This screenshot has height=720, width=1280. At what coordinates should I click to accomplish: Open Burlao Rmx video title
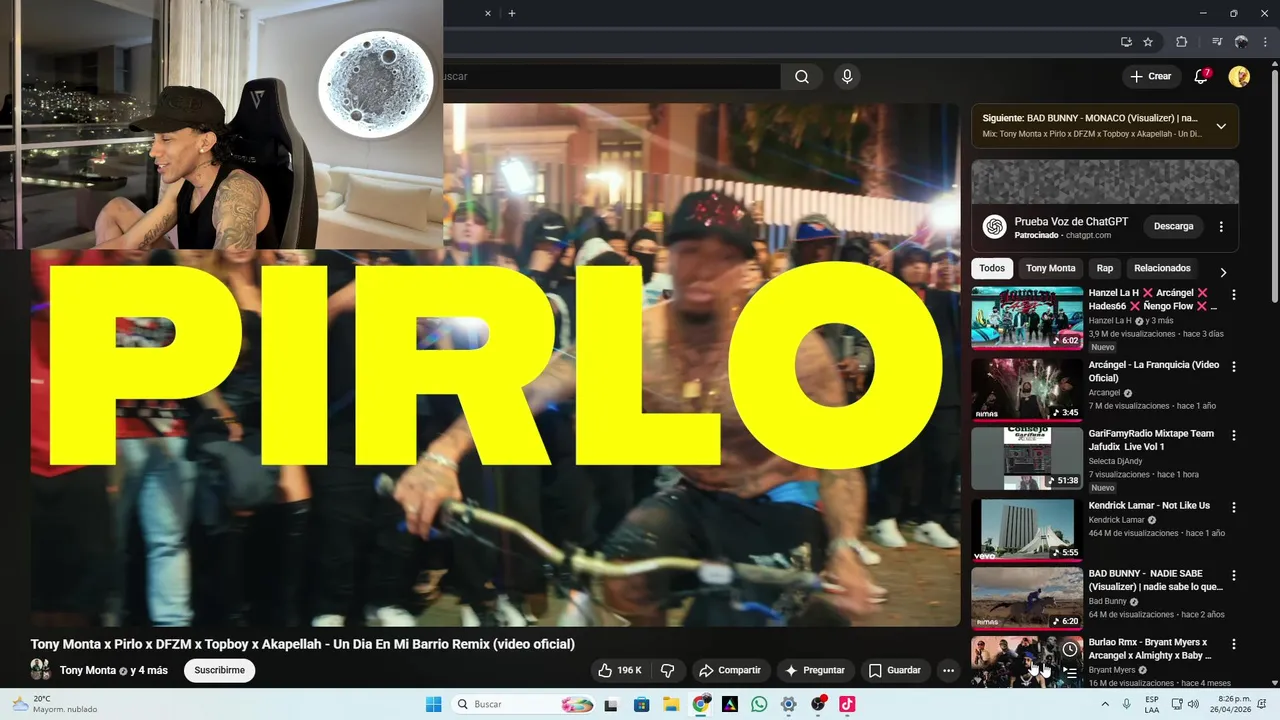pos(1149,649)
